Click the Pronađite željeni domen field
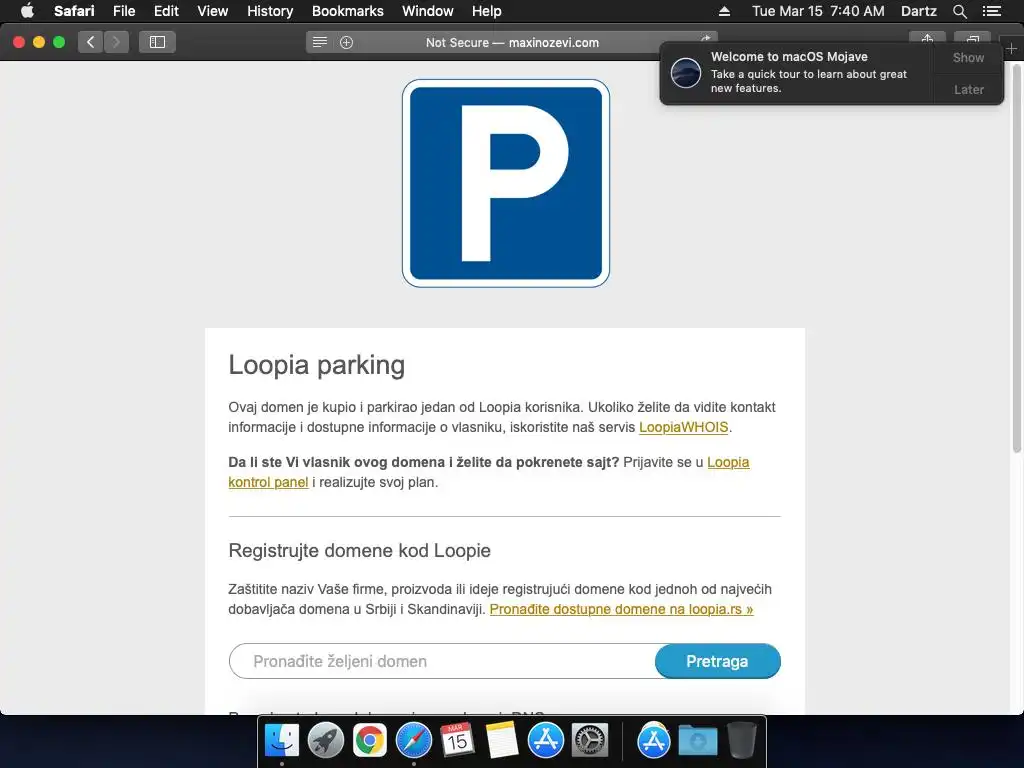The height and width of the screenshot is (768, 1024). [442, 661]
